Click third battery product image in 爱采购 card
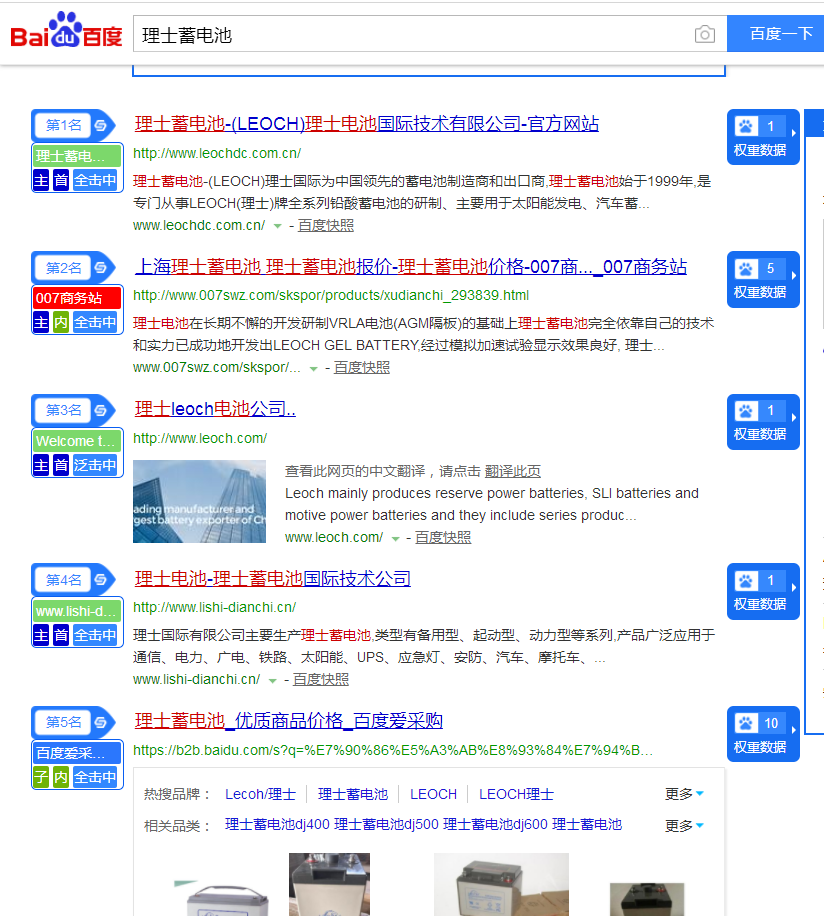 [501, 884]
